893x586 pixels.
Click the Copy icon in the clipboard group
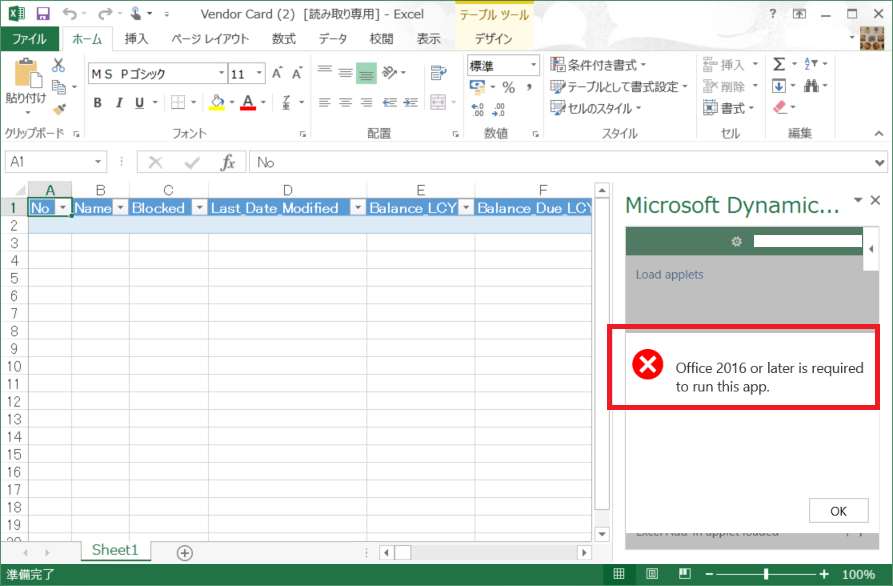(59, 87)
